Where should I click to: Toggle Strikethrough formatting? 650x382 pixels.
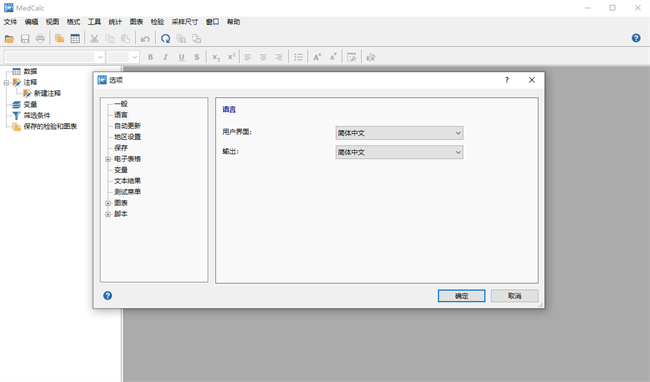coord(196,57)
